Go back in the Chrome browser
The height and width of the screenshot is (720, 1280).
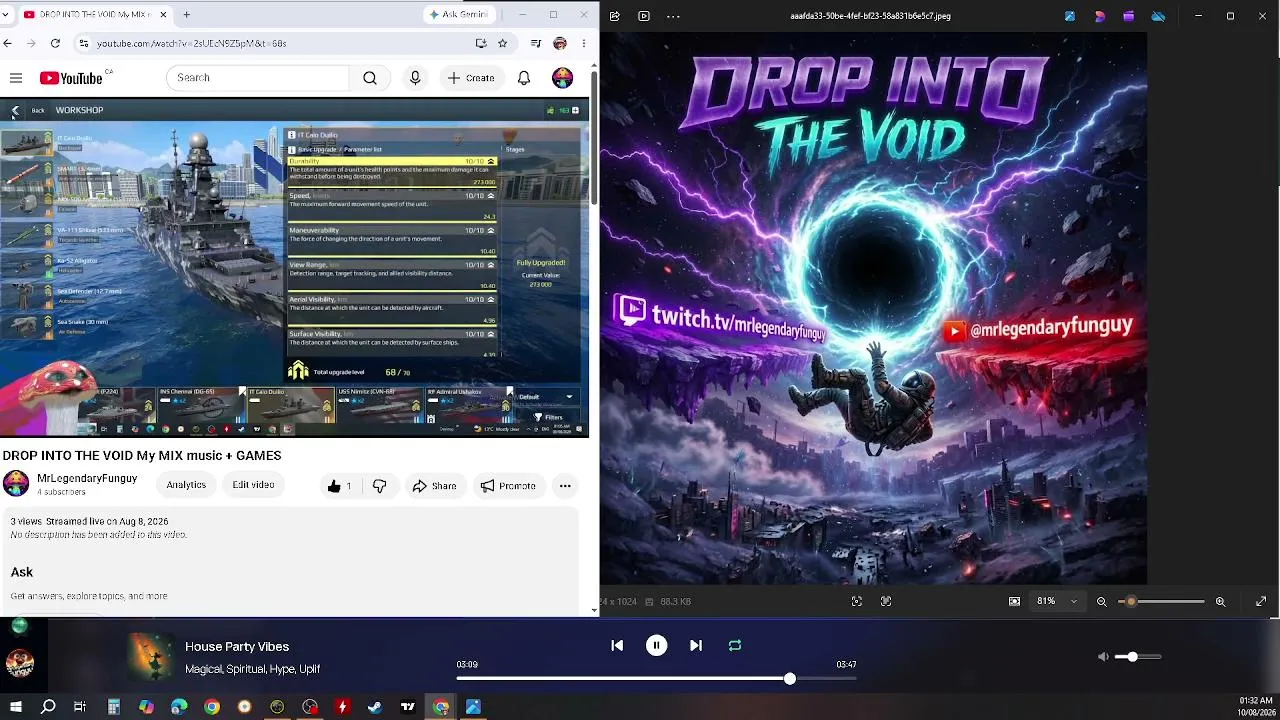tap(8, 43)
